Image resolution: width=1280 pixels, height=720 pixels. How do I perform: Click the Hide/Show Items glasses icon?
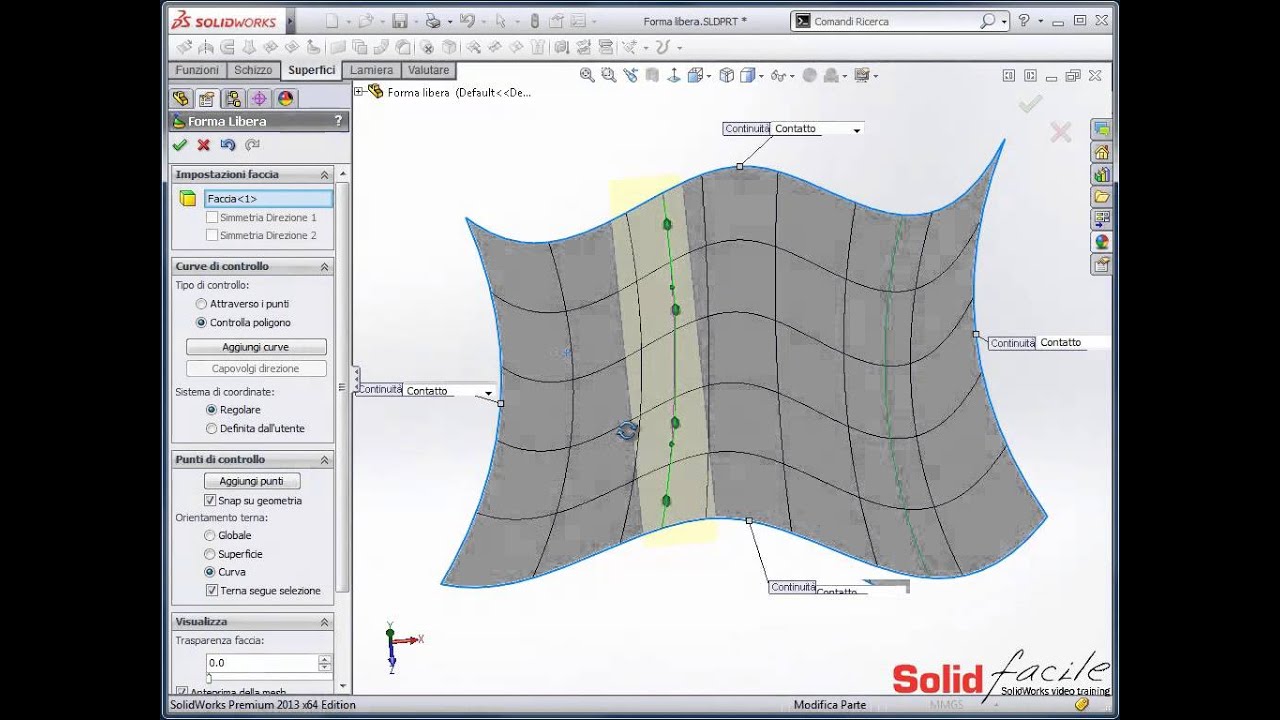(778, 75)
